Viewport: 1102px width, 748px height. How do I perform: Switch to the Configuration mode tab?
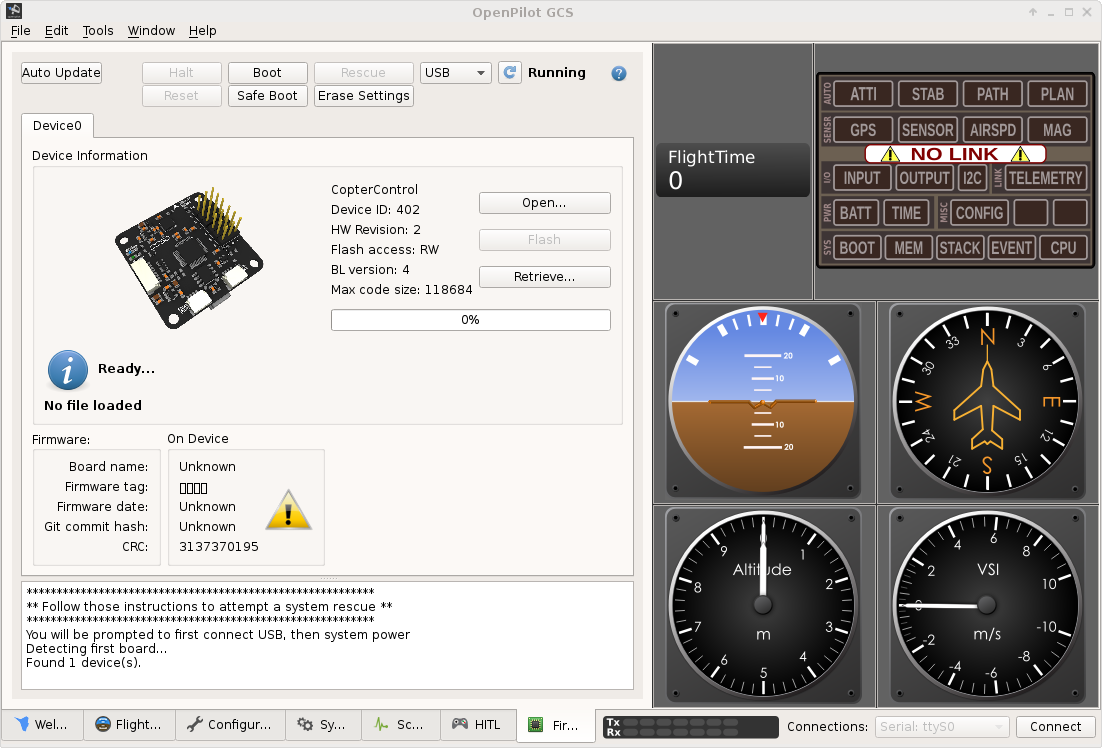click(x=230, y=725)
